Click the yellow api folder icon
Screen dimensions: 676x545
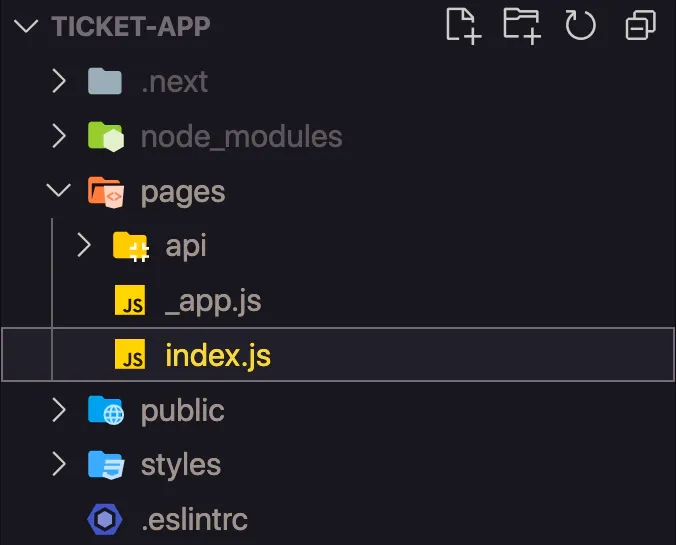[131, 247]
